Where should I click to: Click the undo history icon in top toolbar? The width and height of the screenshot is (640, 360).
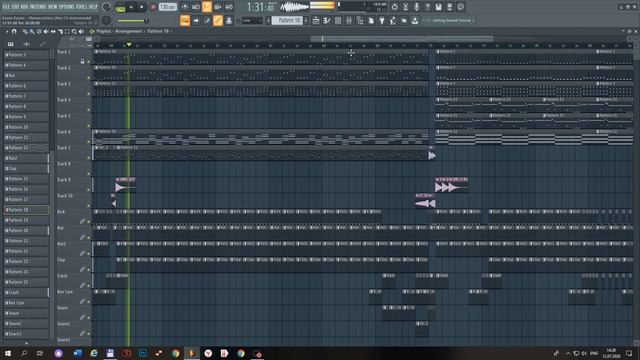pyautogui.click(x=394, y=7)
